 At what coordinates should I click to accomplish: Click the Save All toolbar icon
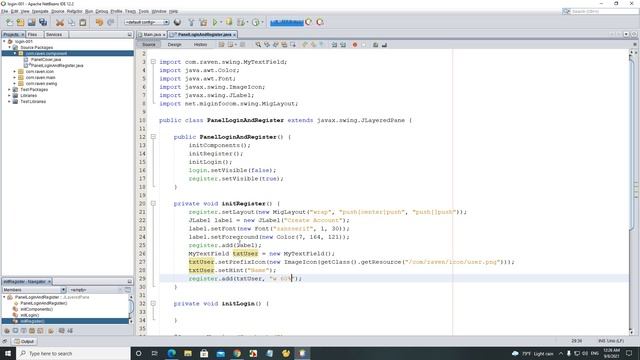(43, 22)
